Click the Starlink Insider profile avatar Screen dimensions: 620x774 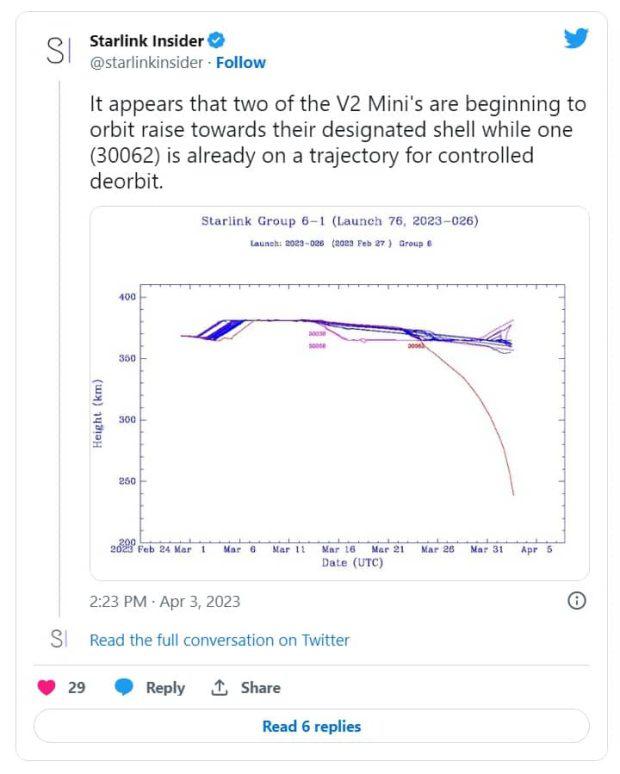[58, 51]
